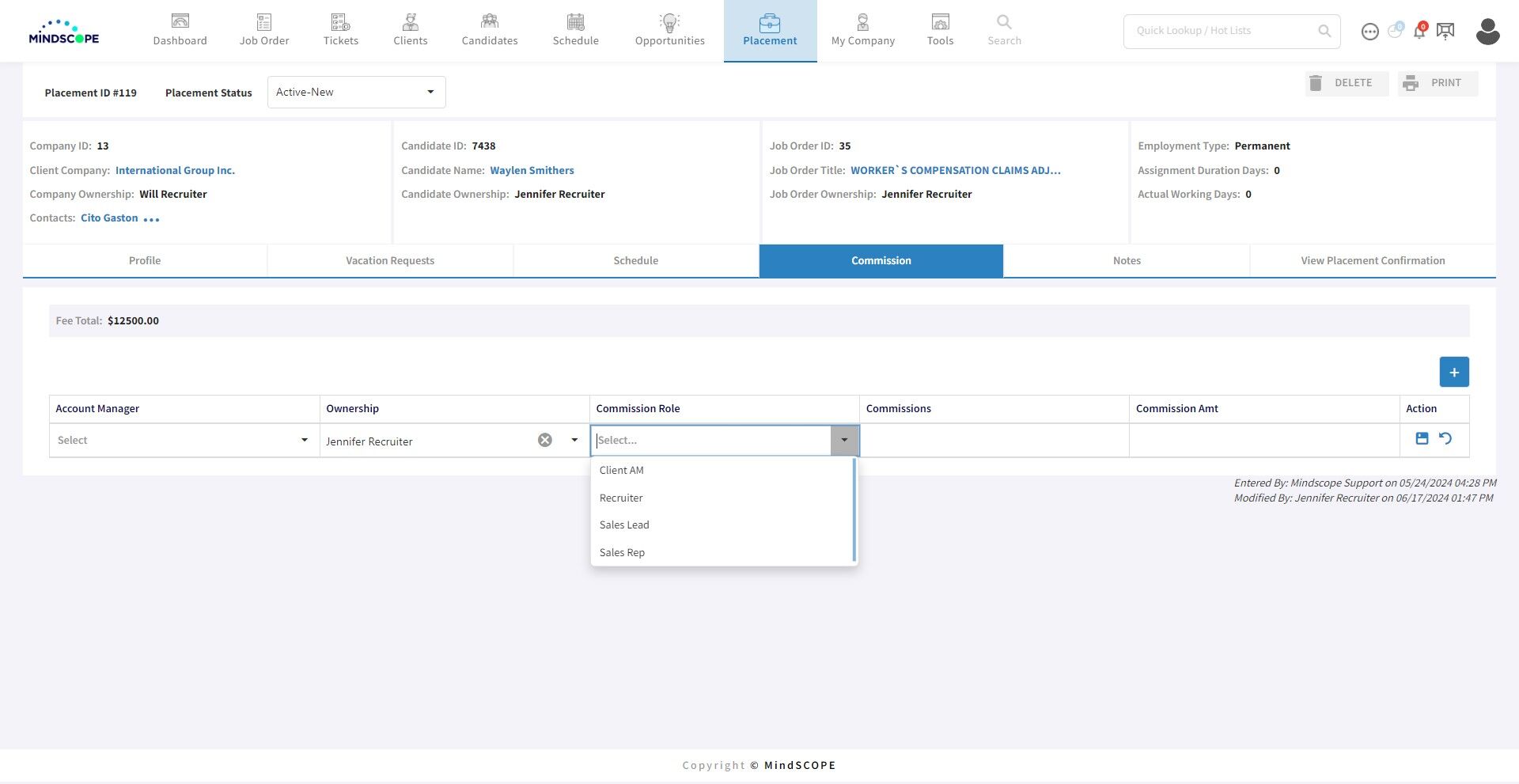The image size is (1519, 784).
Task: Open the Tickets module
Action: click(340, 31)
